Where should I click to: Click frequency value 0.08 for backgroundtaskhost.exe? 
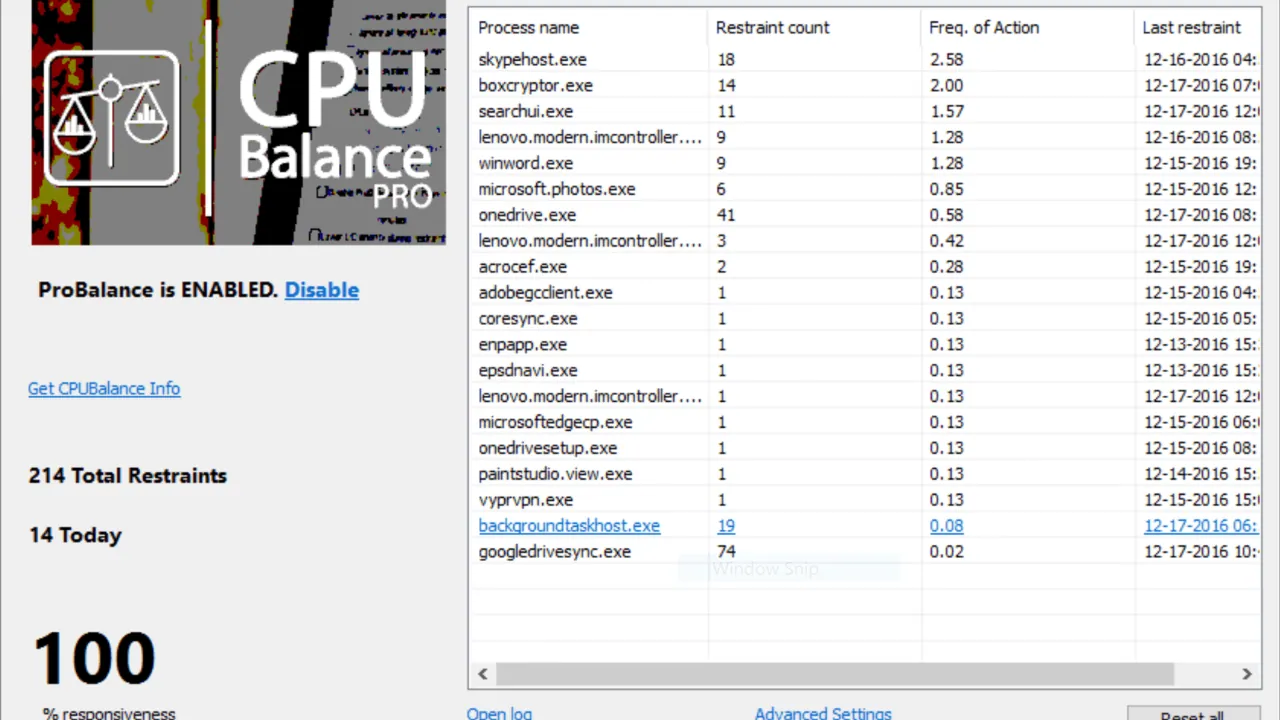coord(946,527)
